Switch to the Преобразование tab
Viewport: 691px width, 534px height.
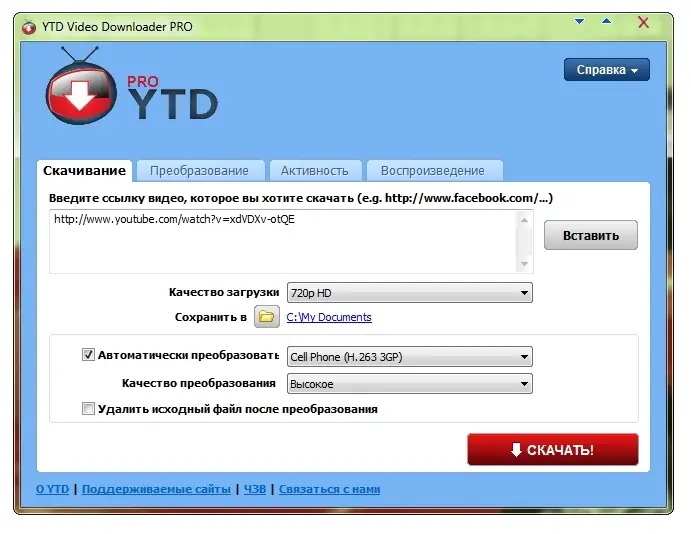pyautogui.click(x=200, y=171)
